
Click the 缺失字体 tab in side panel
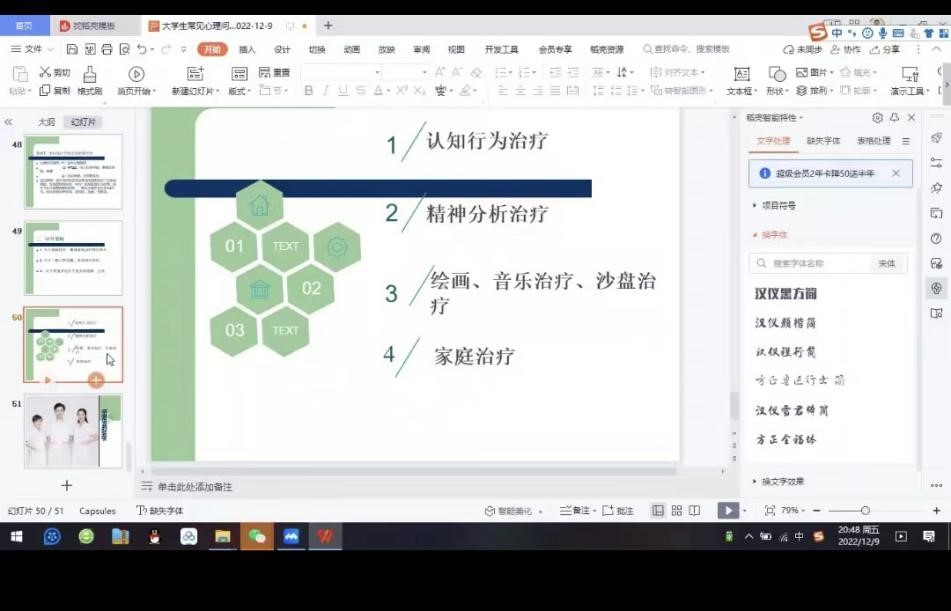click(823, 141)
